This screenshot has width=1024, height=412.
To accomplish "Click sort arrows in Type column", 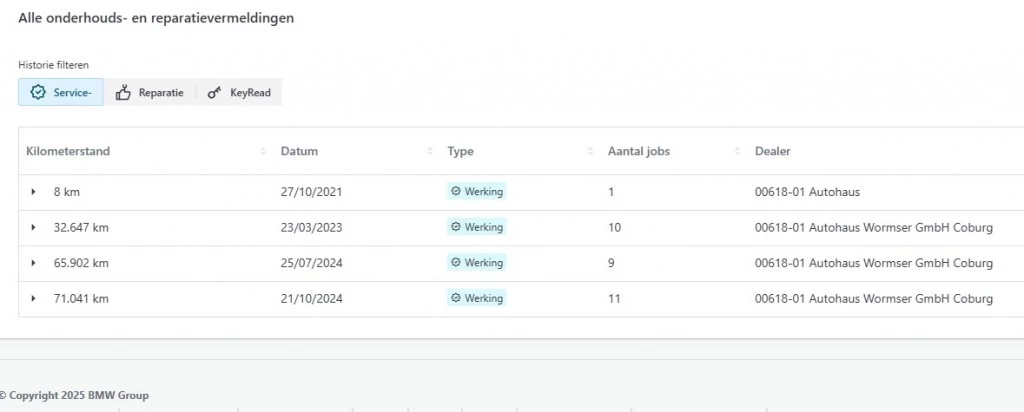I will (x=591, y=151).
